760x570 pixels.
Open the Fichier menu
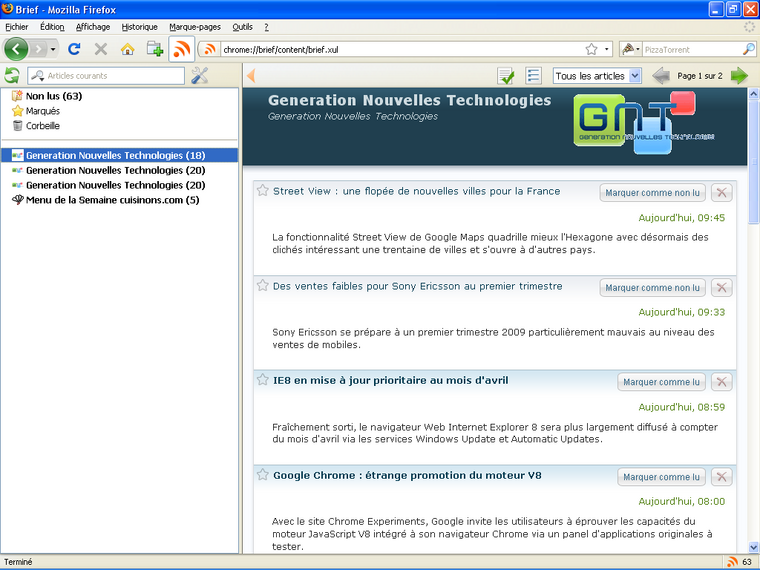tap(16, 27)
